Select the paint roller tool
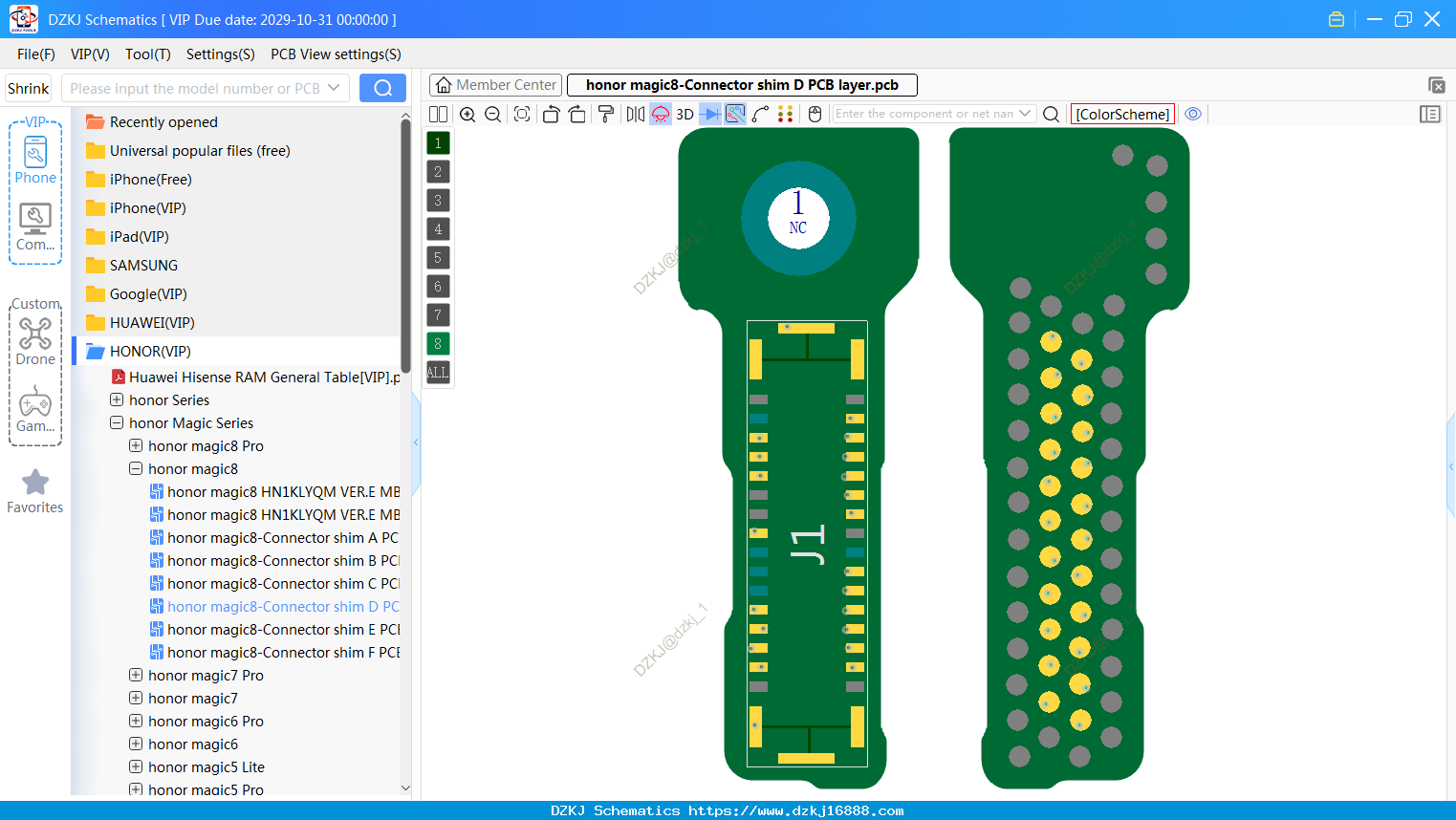The height and width of the screenshot is (820, 1456). click(606, 114)
